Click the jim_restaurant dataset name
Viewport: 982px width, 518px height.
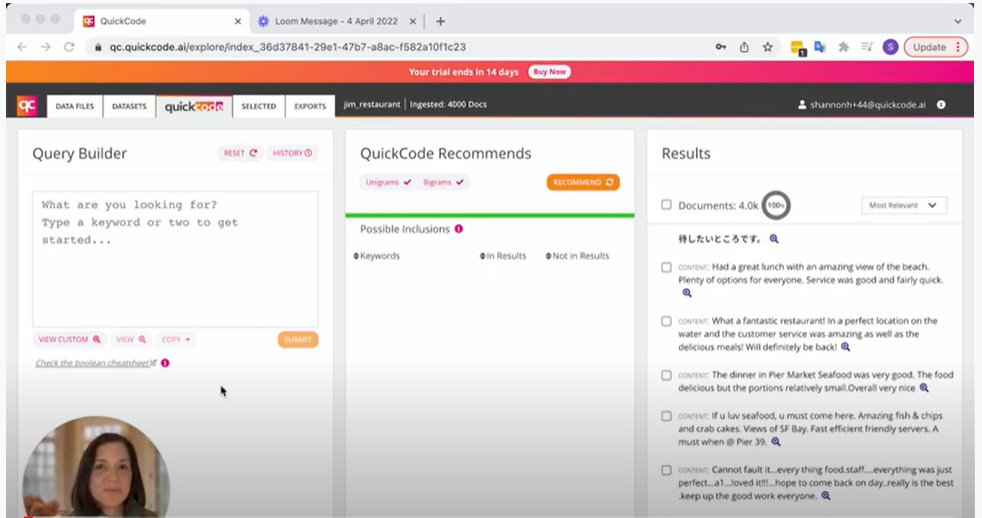[x=371, y=105]
